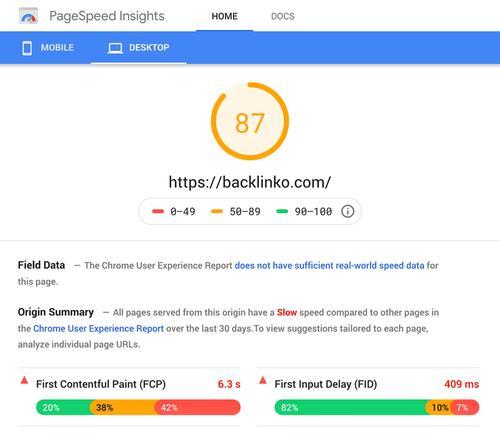Open the score legend info icon
Viewport: 500px width, 437px height.
pos(347,211)
